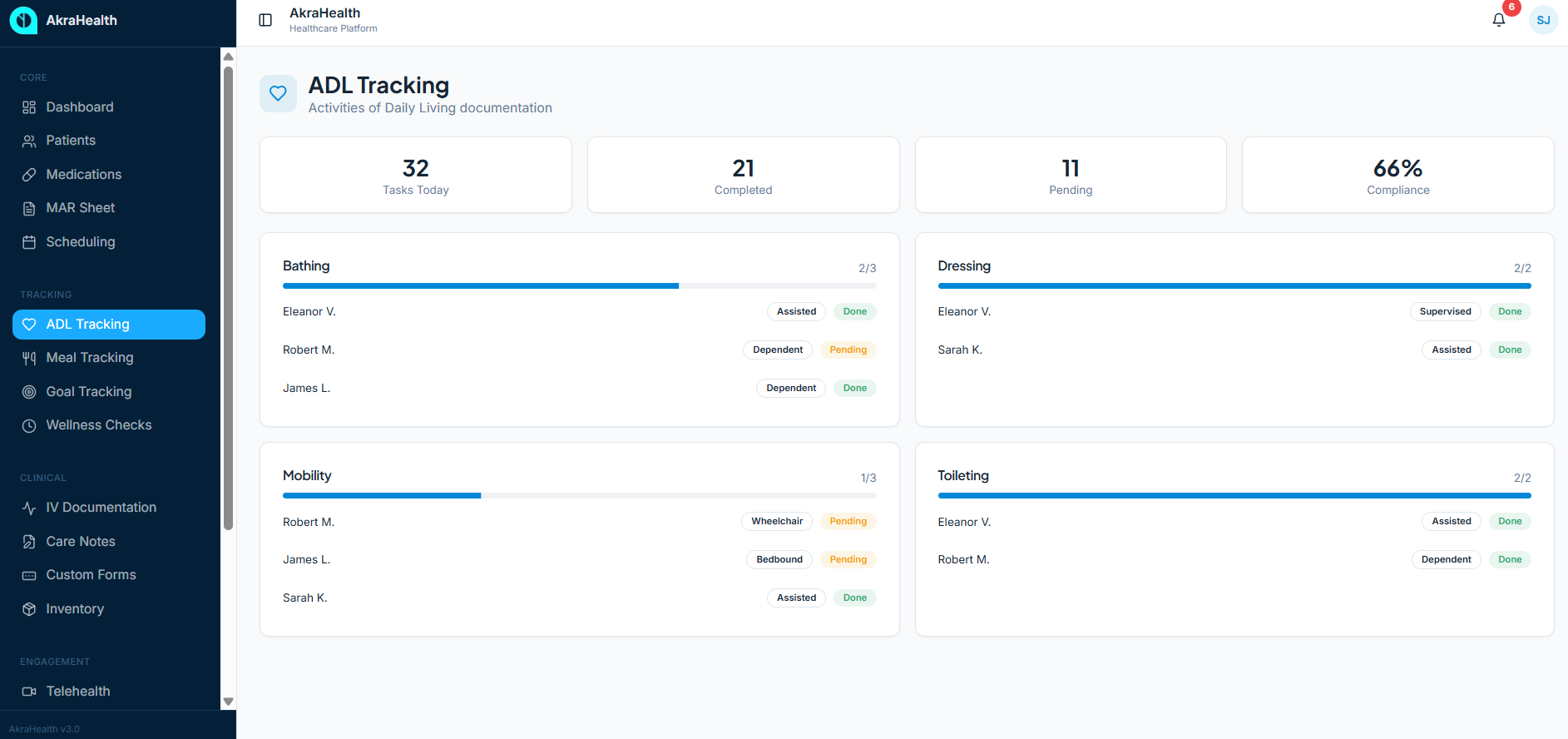Image resolution: width=1568 pixels, height=739 pixels.
Task: Open the SJ user avatar menu
Action: click(1543, 20)
